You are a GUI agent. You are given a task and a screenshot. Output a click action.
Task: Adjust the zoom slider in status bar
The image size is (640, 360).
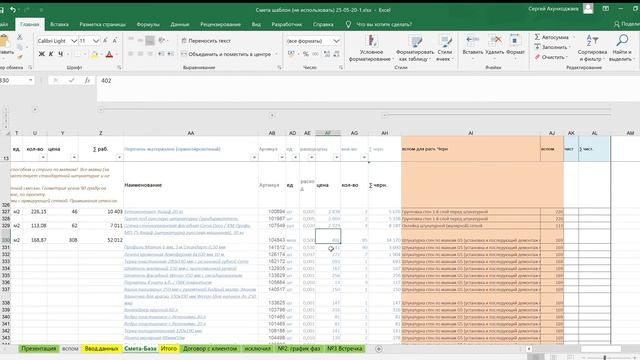point(605,357)
